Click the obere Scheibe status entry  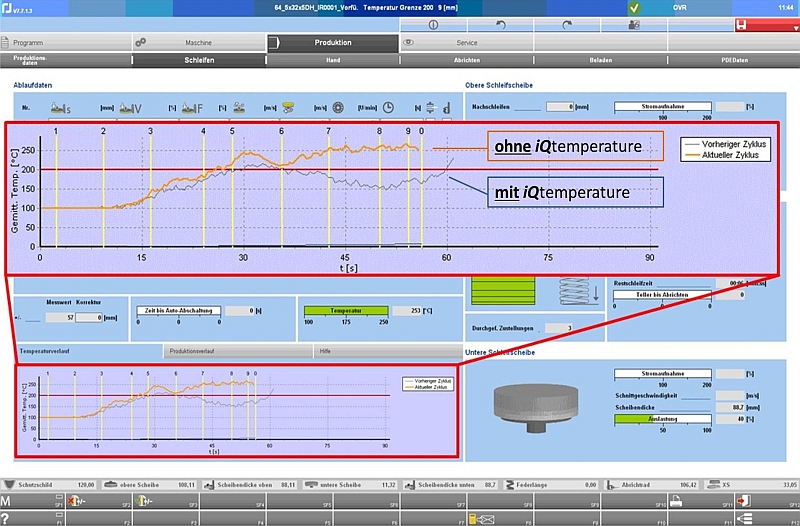pyautogui.click(x=150, y=485)
